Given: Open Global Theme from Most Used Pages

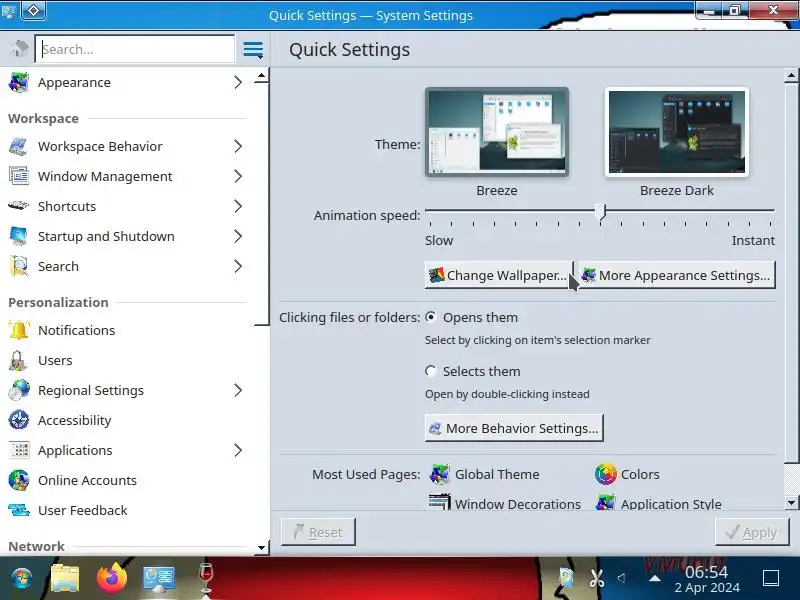Looking at the screenshot, I should point(484,474).
